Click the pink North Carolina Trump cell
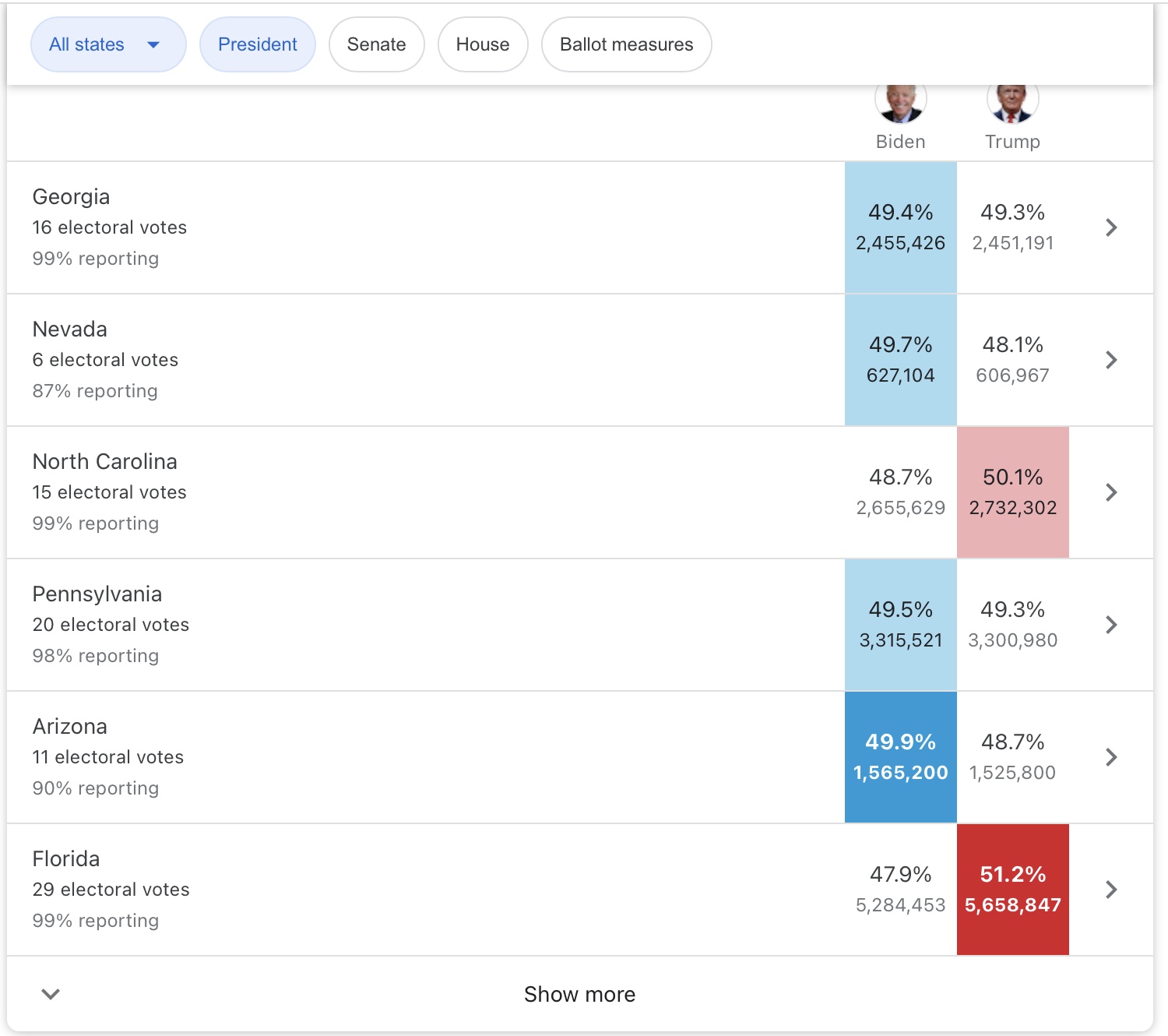This screenshot has height=1036, width=1168. point(1012,492)
